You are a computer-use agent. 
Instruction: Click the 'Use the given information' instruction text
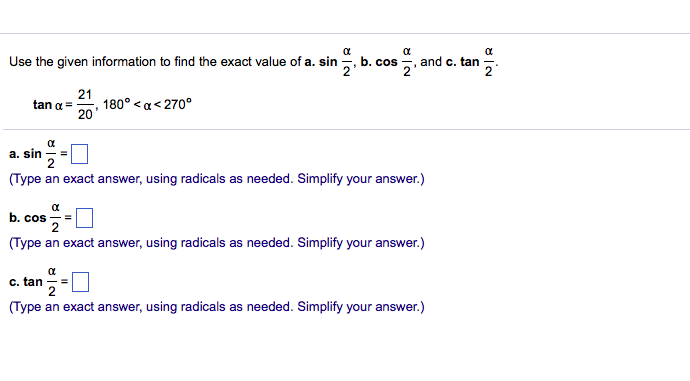pos(155,62)
